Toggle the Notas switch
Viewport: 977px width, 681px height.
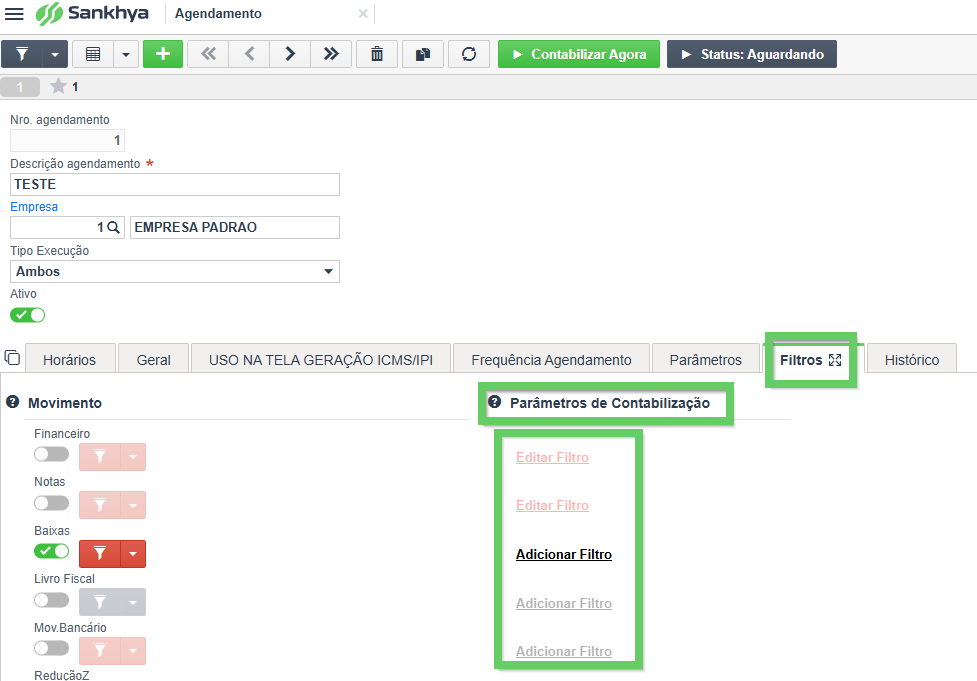(52, 503)
